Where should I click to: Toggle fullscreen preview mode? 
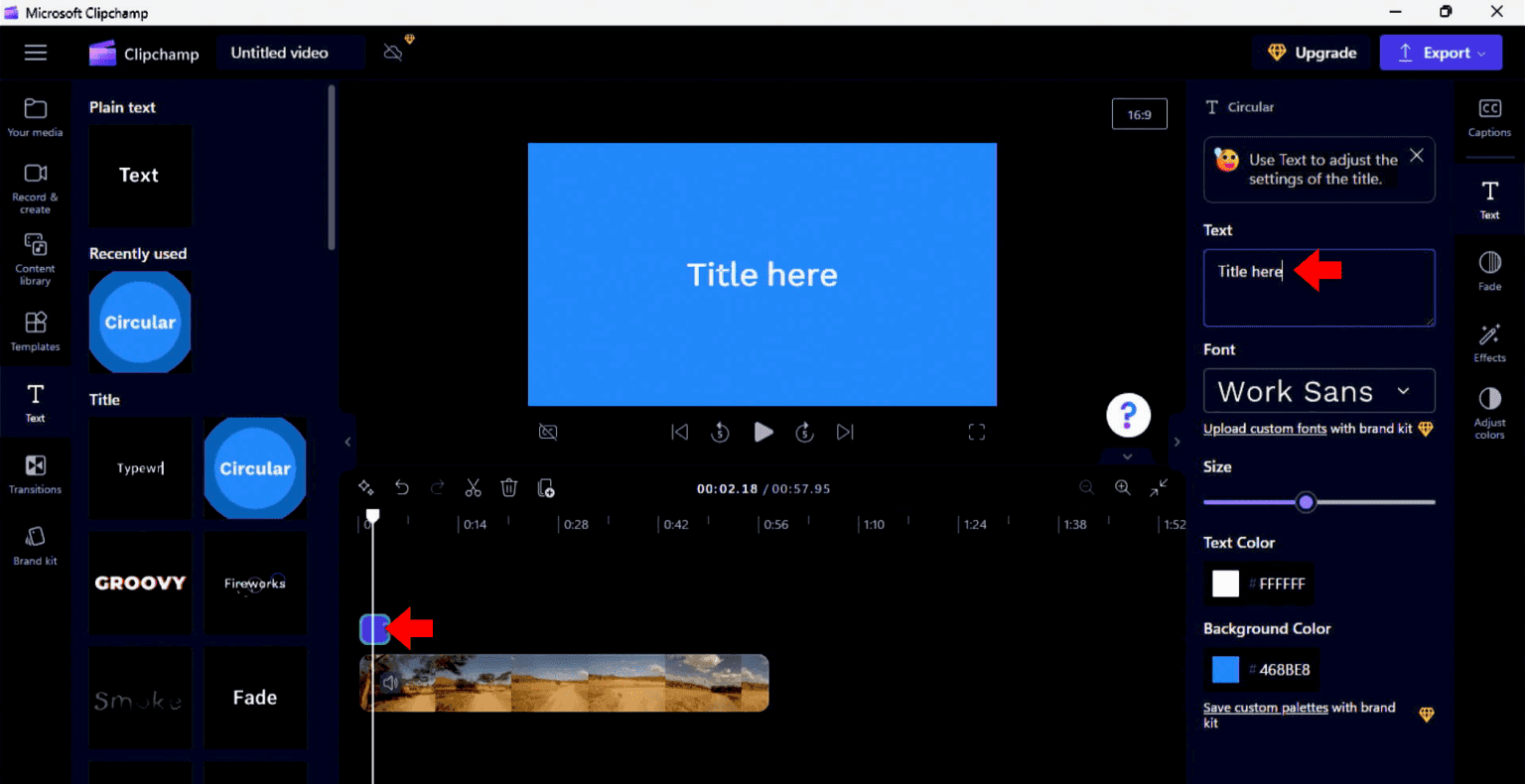pos(976,432)
